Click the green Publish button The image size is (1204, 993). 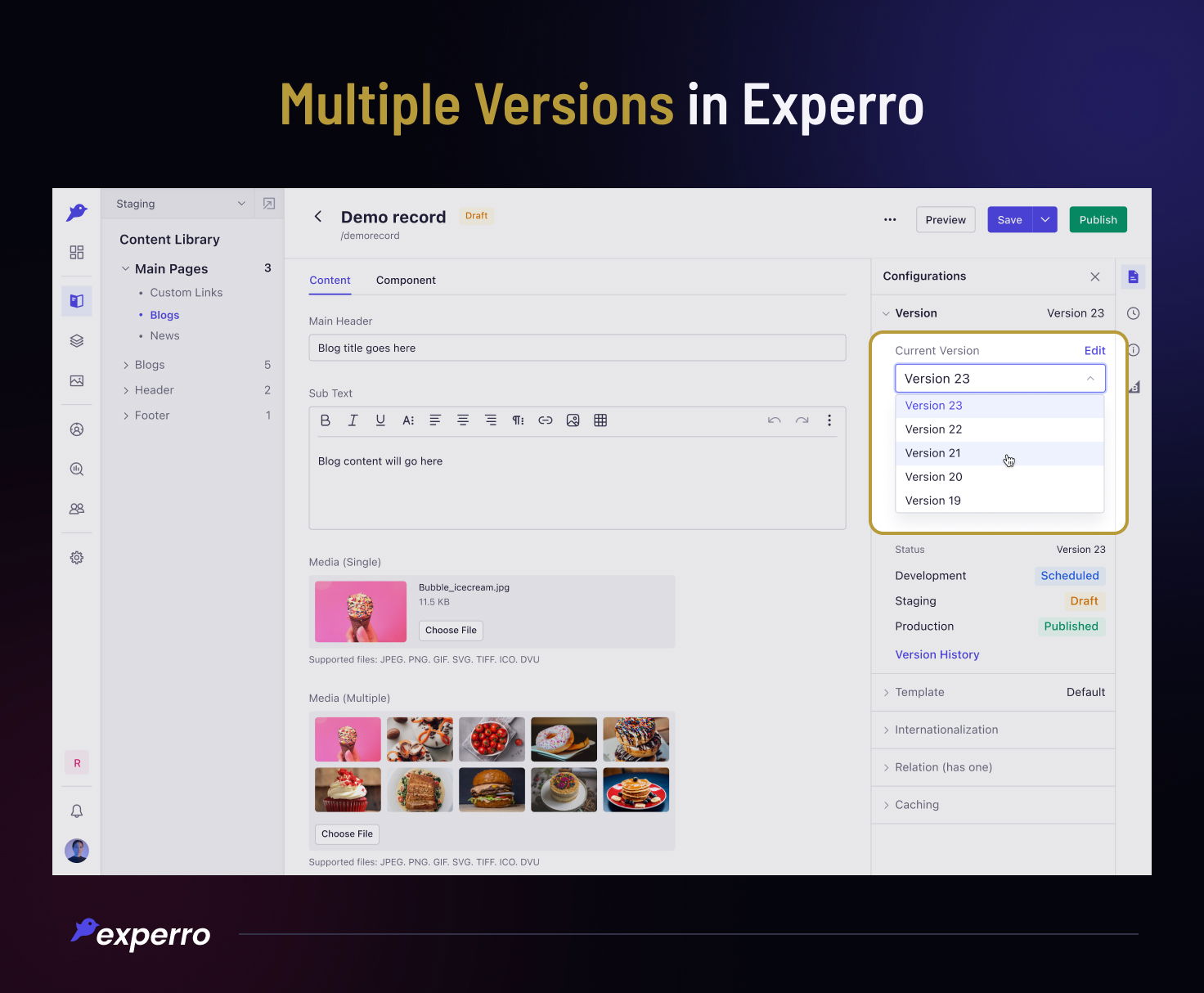pyautogui.click(x=1098, y=220)
